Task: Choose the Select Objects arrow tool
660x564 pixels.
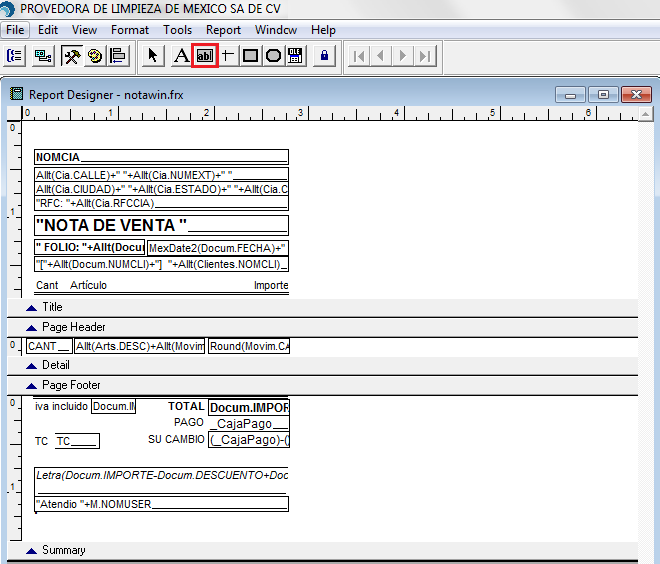Action: coord(153,56)
